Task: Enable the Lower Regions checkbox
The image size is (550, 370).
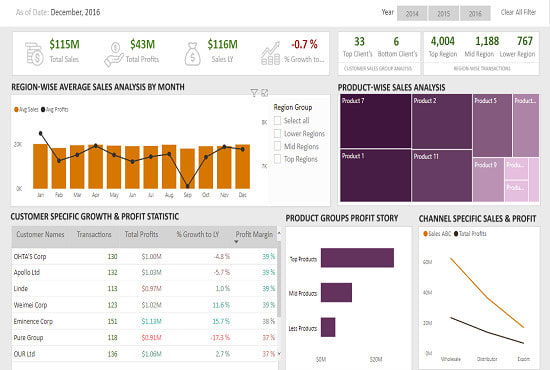Action: (277, 134)
